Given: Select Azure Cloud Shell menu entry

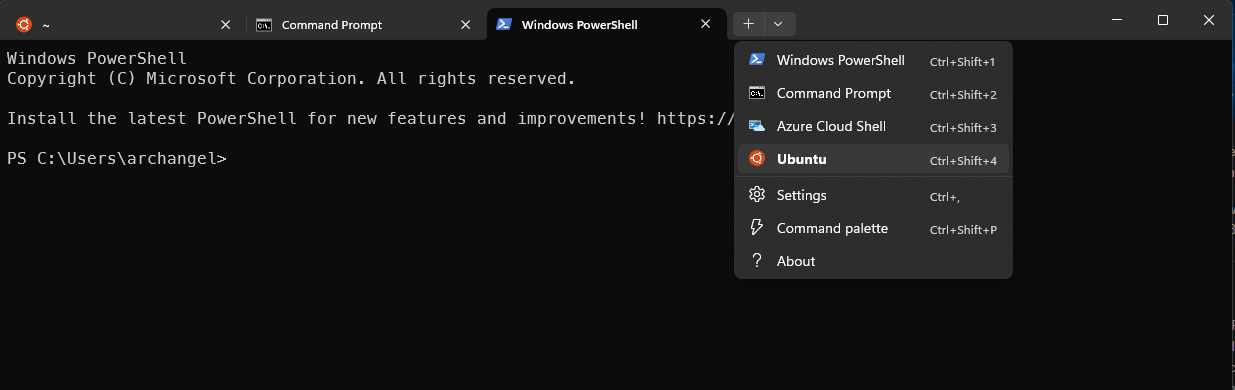Looking at the screenshot, I should (x=873, y=126).
